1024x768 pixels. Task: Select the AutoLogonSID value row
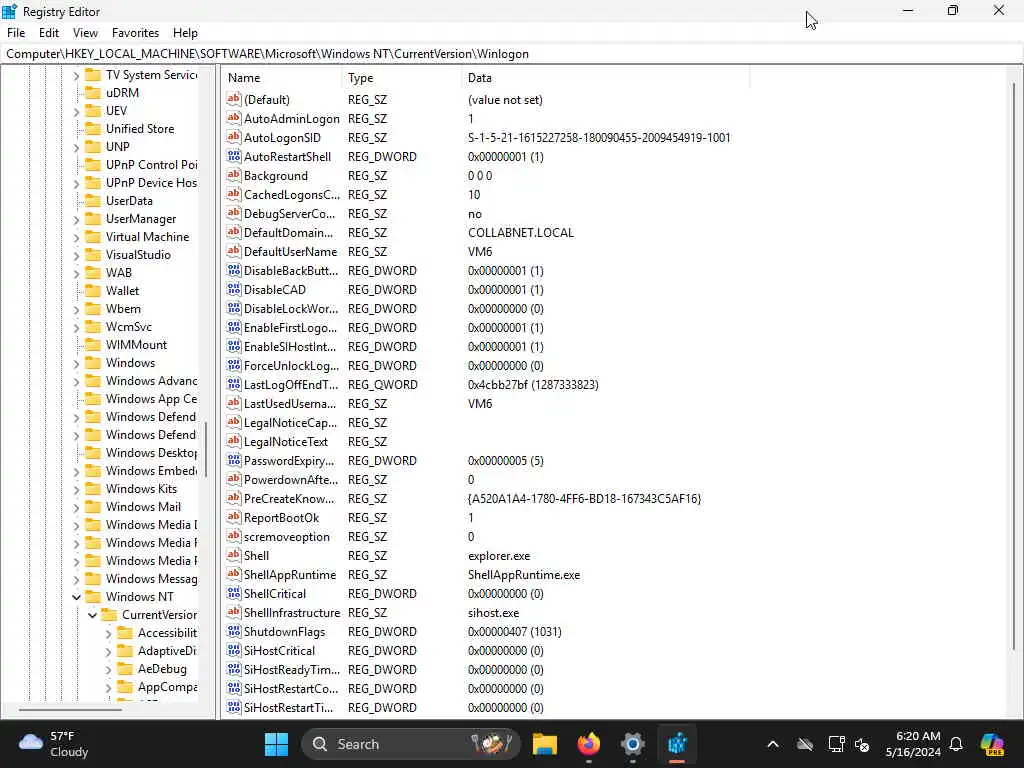478,137
